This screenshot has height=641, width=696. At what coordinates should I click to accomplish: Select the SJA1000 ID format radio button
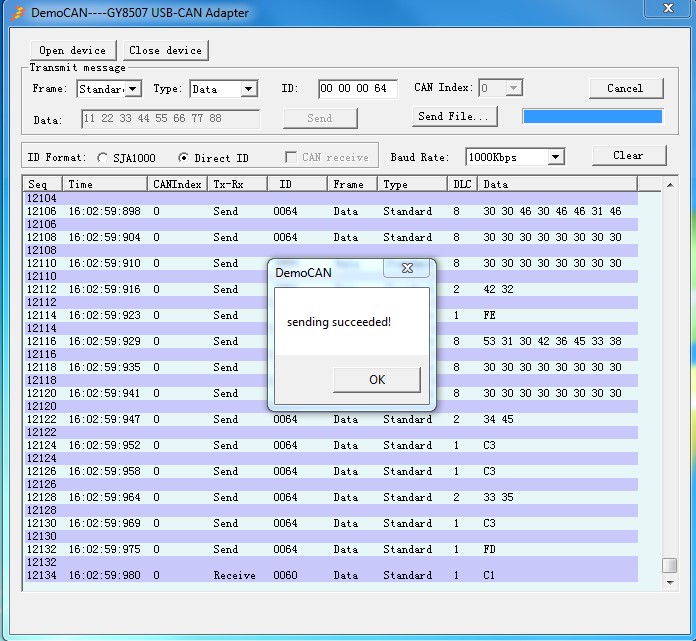[x=103, y=158]
